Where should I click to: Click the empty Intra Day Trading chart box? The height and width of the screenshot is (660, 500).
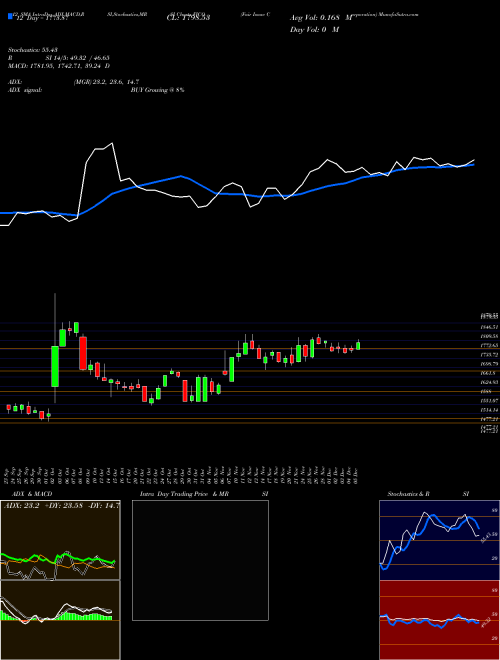click(200, 560)
